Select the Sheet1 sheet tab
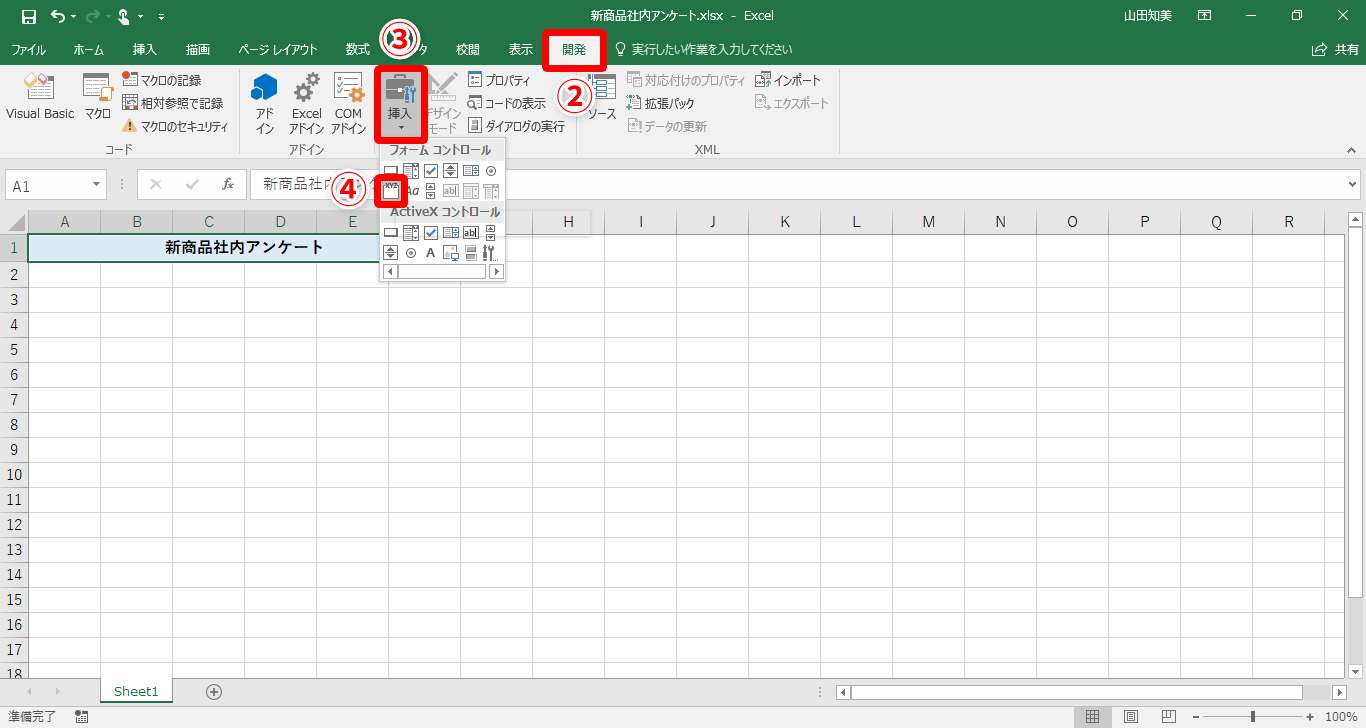This screenshot has height=728, width=1366. coord(136,691)
